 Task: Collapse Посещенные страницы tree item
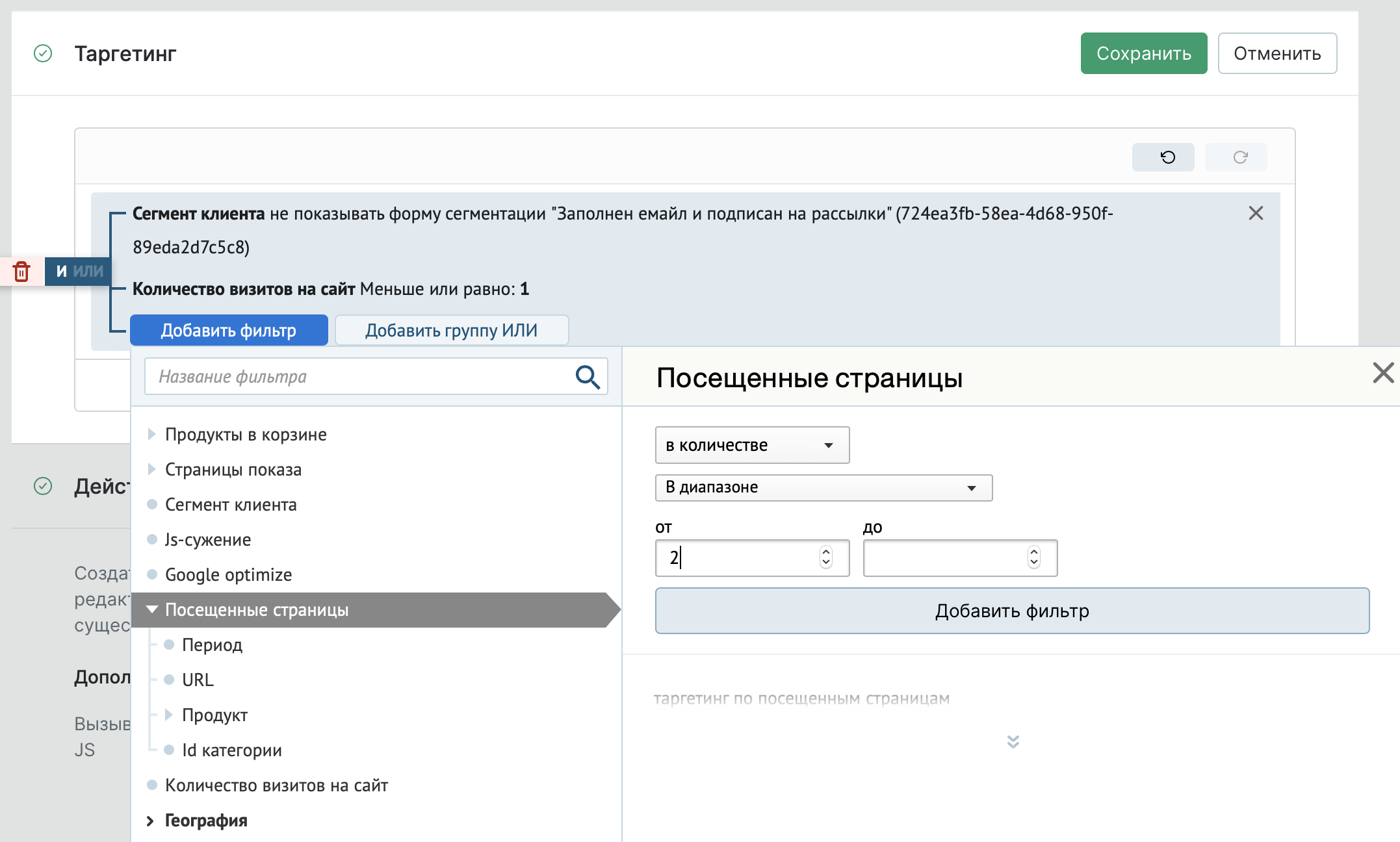click(152, 609)
